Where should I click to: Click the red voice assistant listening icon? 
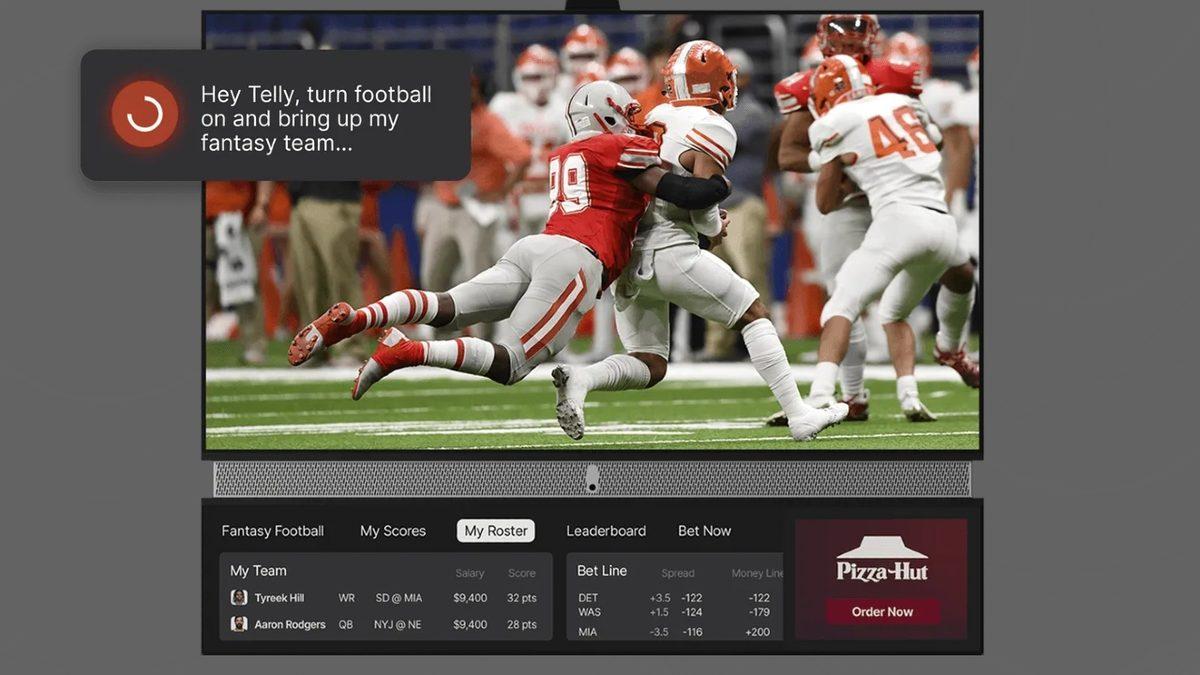[145, 115]
